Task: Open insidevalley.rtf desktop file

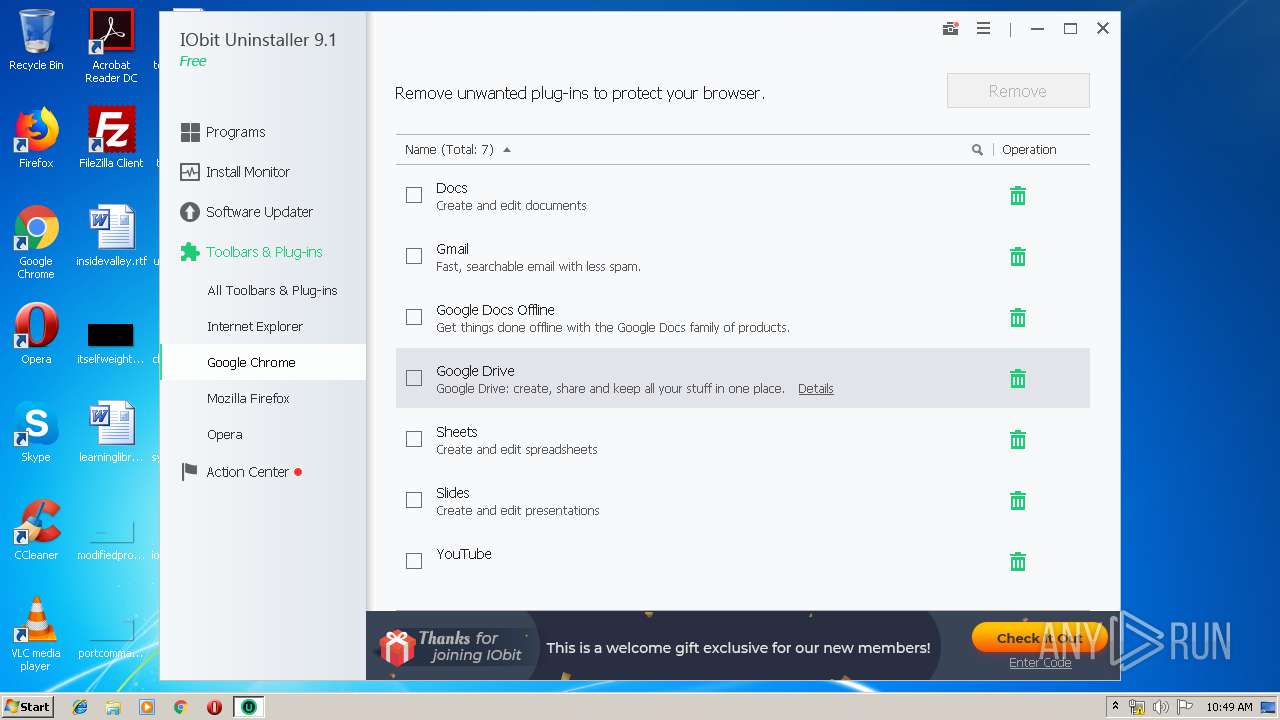Action: click(x=111, y=236)
